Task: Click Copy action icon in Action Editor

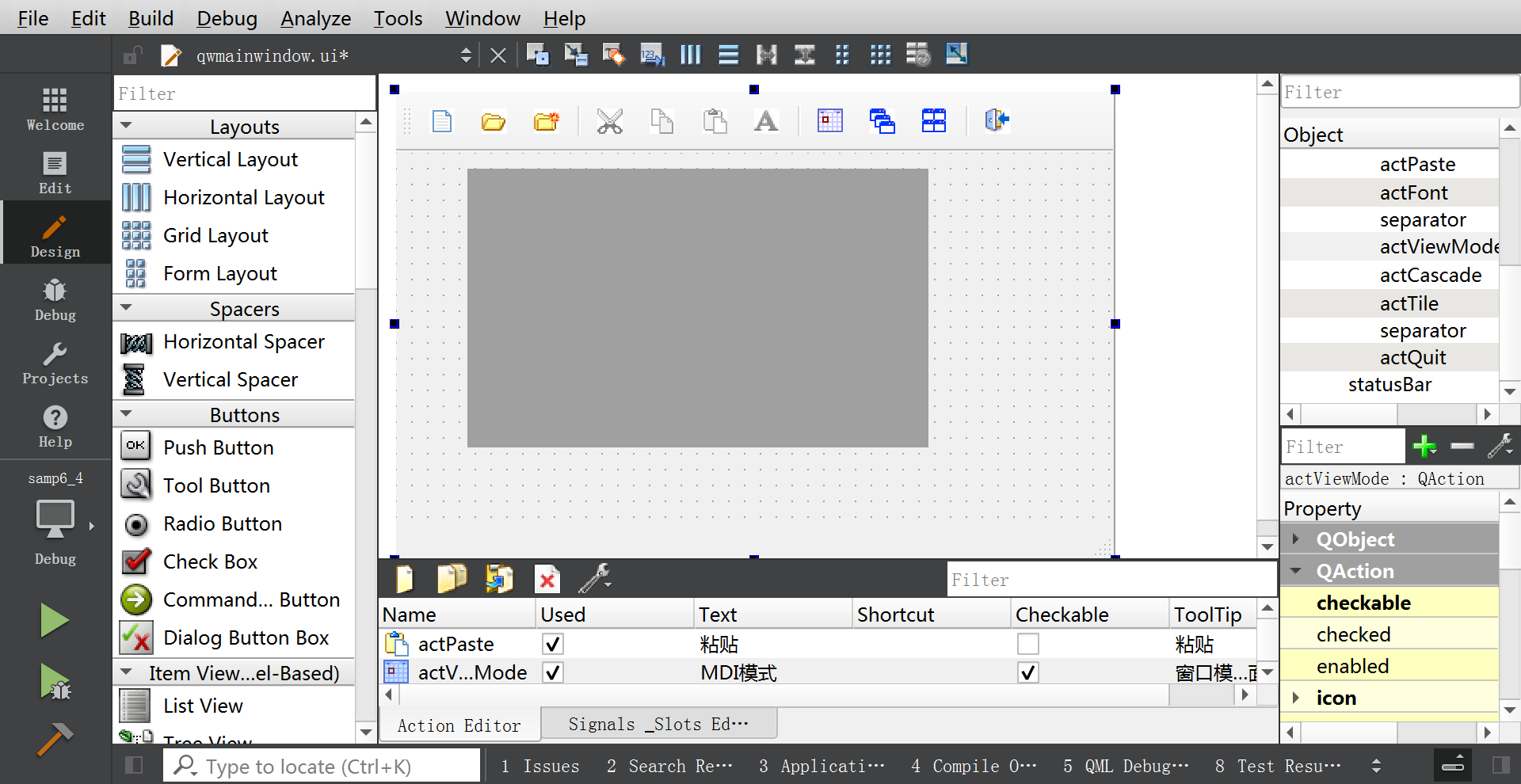Action: pyautogui.click(x=452, y=579)
